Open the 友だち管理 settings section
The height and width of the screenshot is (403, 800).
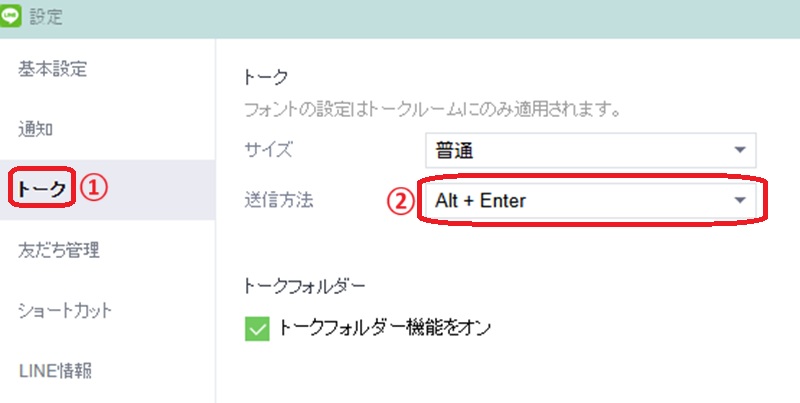click(x=59, y=250)
